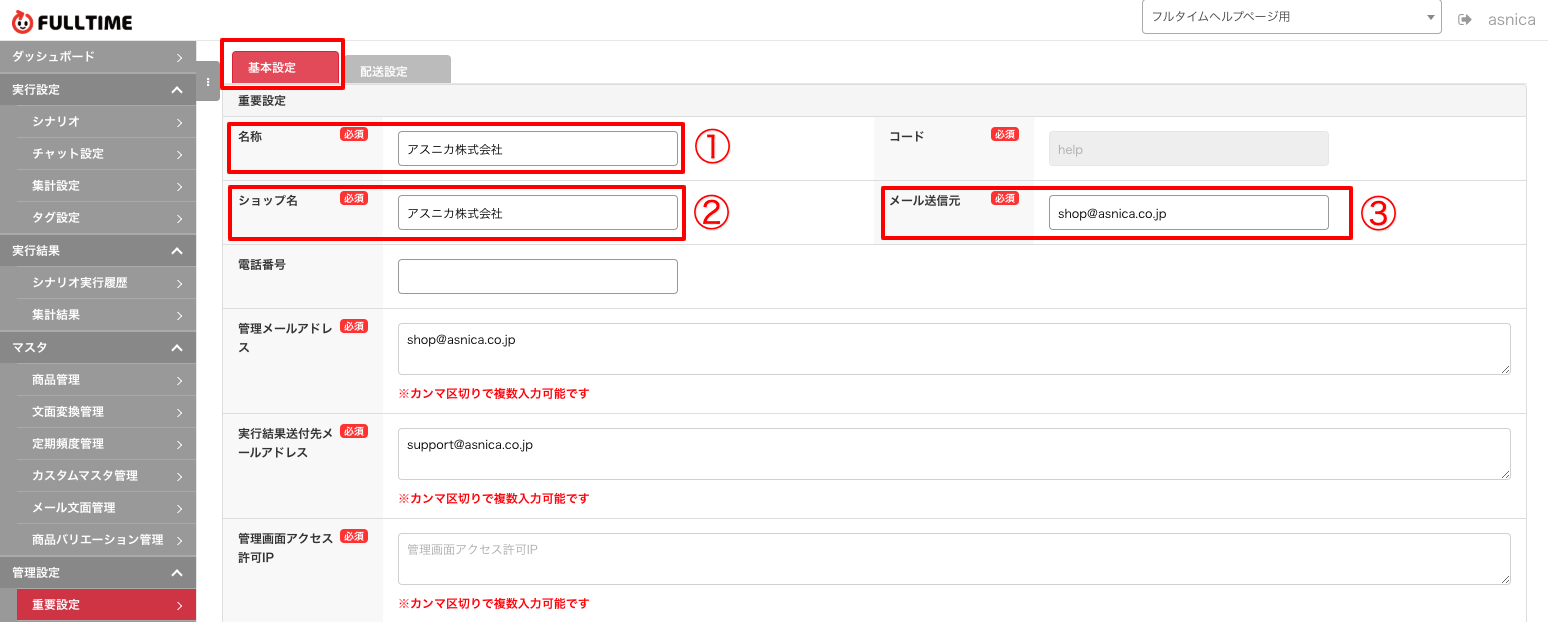Screen dimensions: 1548x622
Task: Click the 必須 badge next to コード
Action: tap(1005, 134)
